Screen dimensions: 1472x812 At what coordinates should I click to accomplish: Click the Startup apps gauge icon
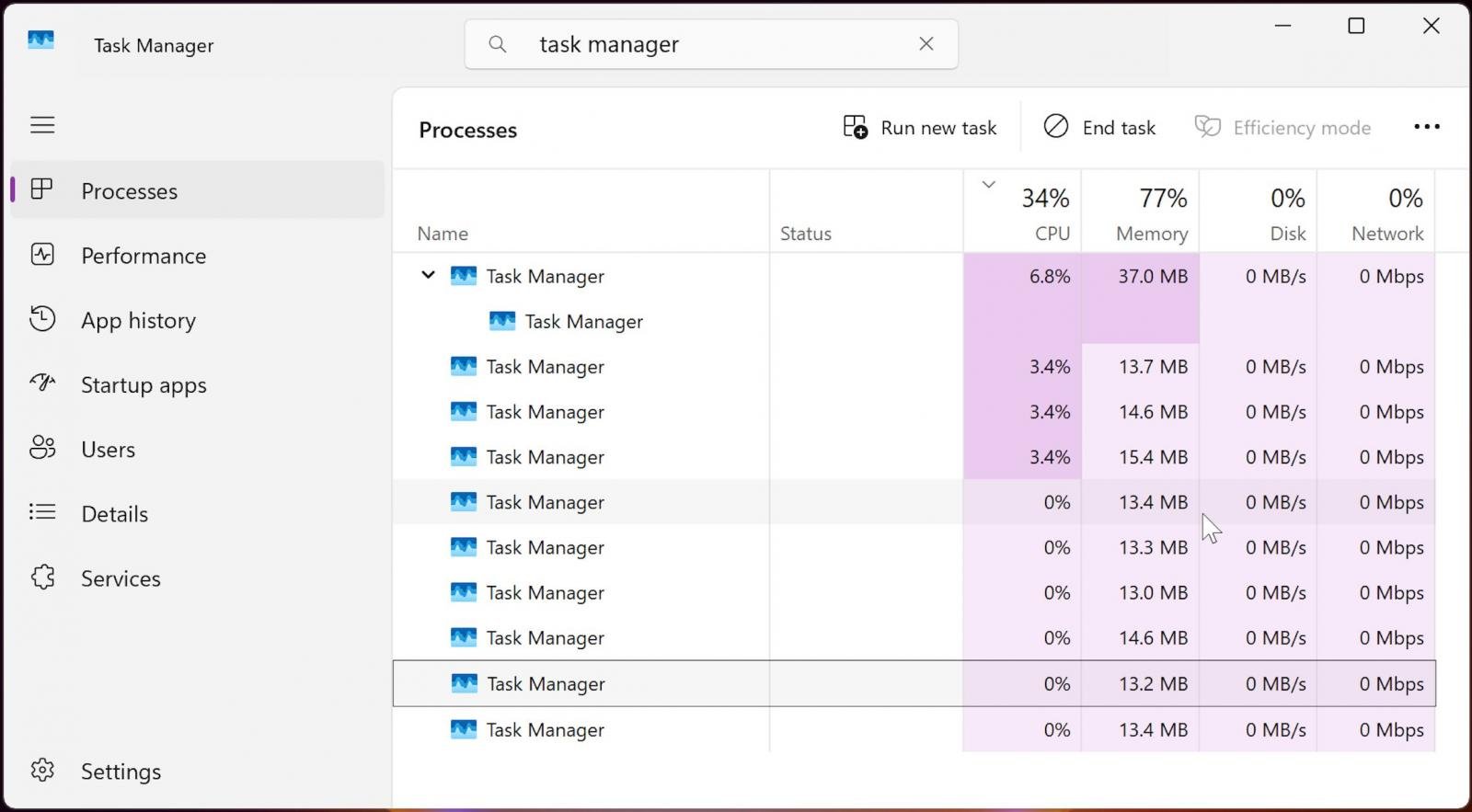tap(42, 383)
